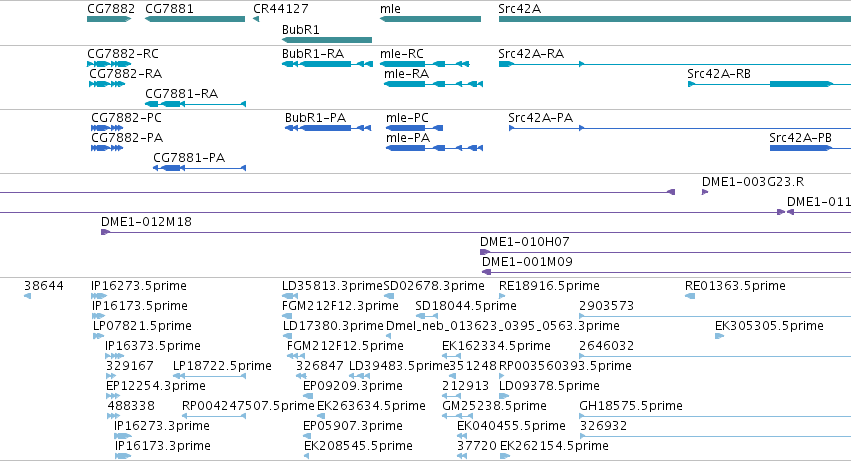851x461 pixels.
Task: Select the CR44127 gene label
Action: click(x=281, y=9)
